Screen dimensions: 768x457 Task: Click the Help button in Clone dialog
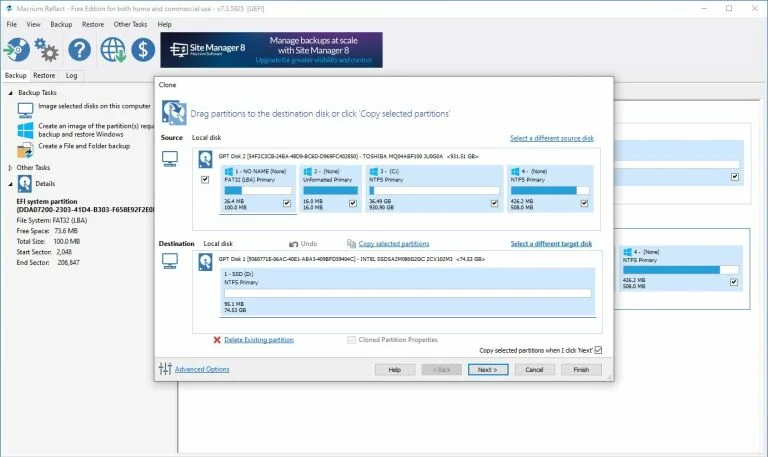pos(395,369)
